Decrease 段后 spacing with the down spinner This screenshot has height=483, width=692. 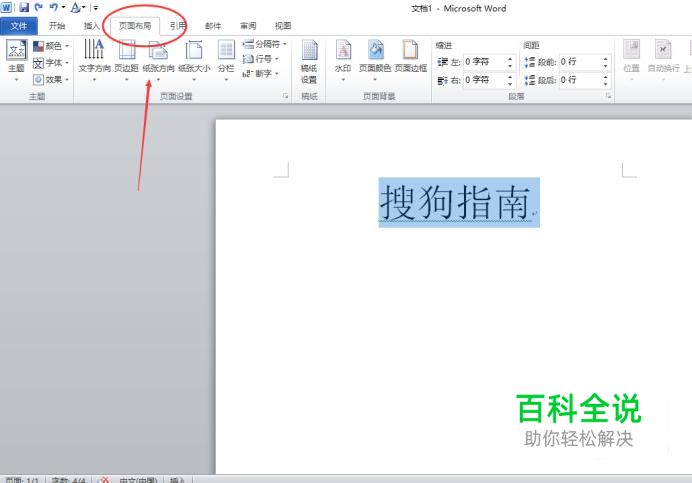point(606,83)
